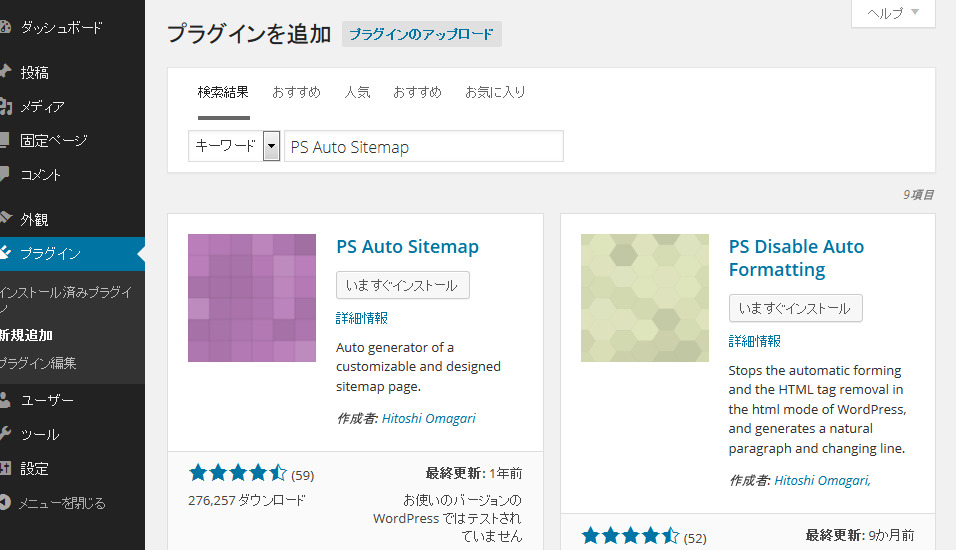Open インストール済みプラグイン submenu item

(x=66, y=299)
